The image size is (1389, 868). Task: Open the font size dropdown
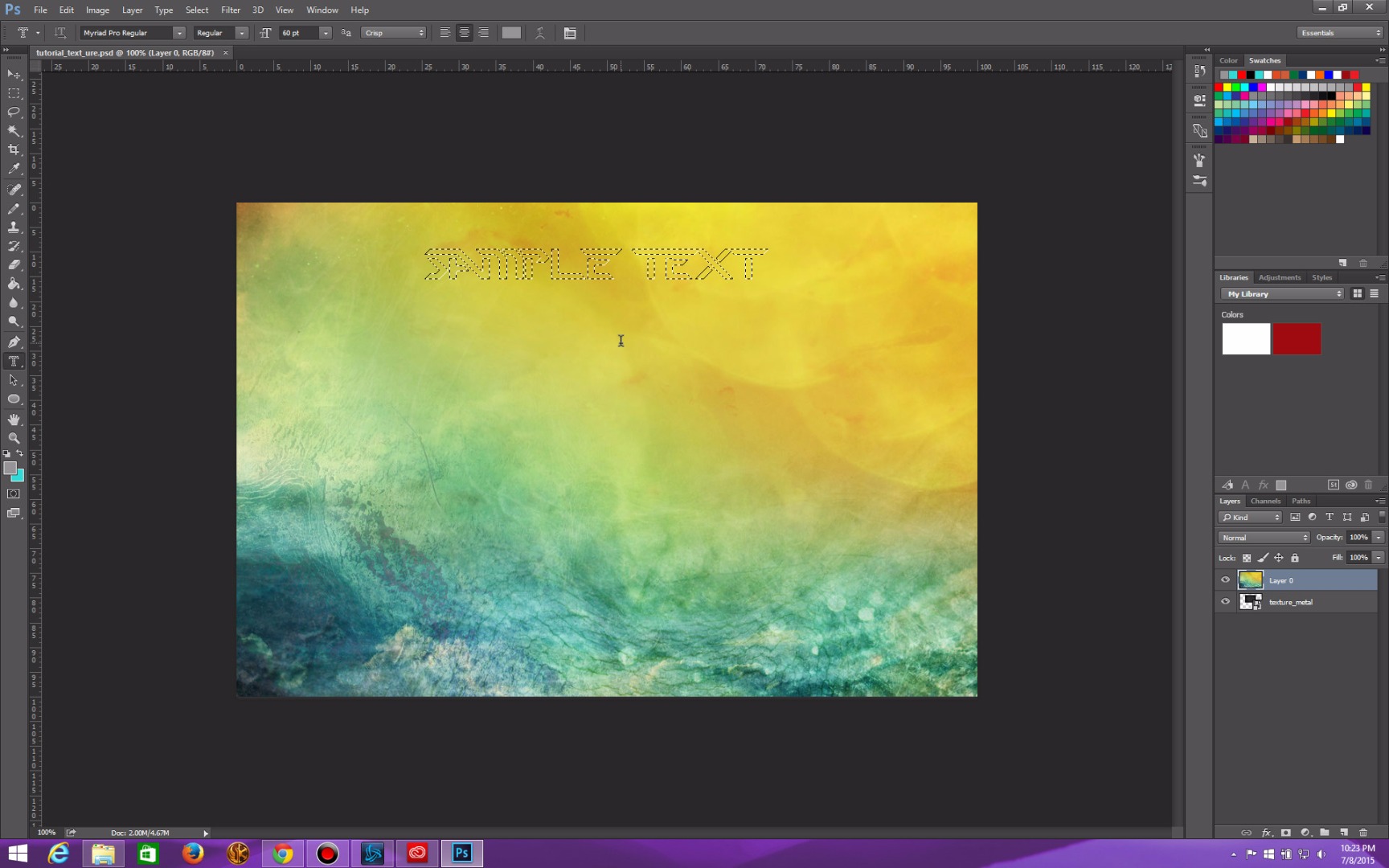point(326,33)
